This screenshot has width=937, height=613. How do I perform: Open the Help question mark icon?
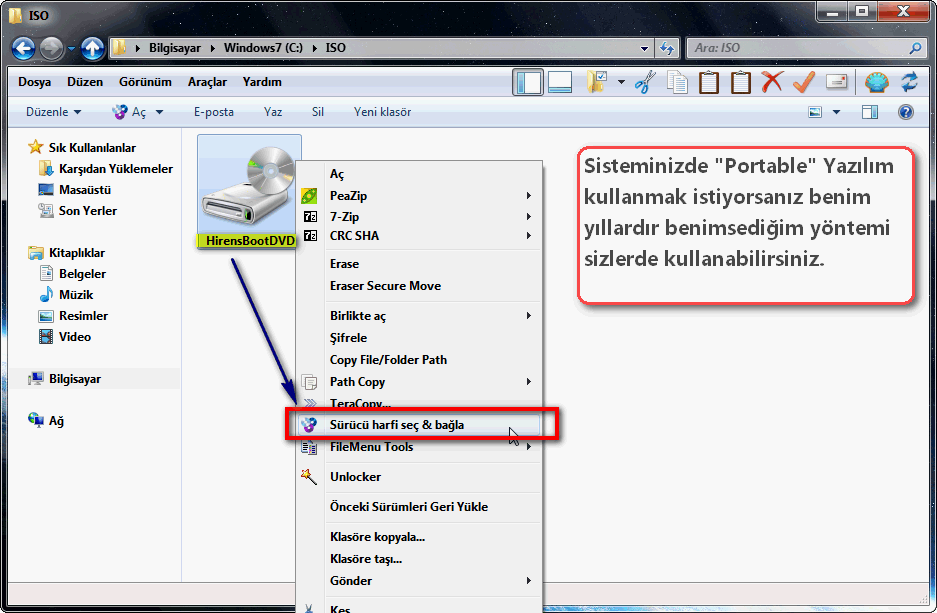point(906,112)
